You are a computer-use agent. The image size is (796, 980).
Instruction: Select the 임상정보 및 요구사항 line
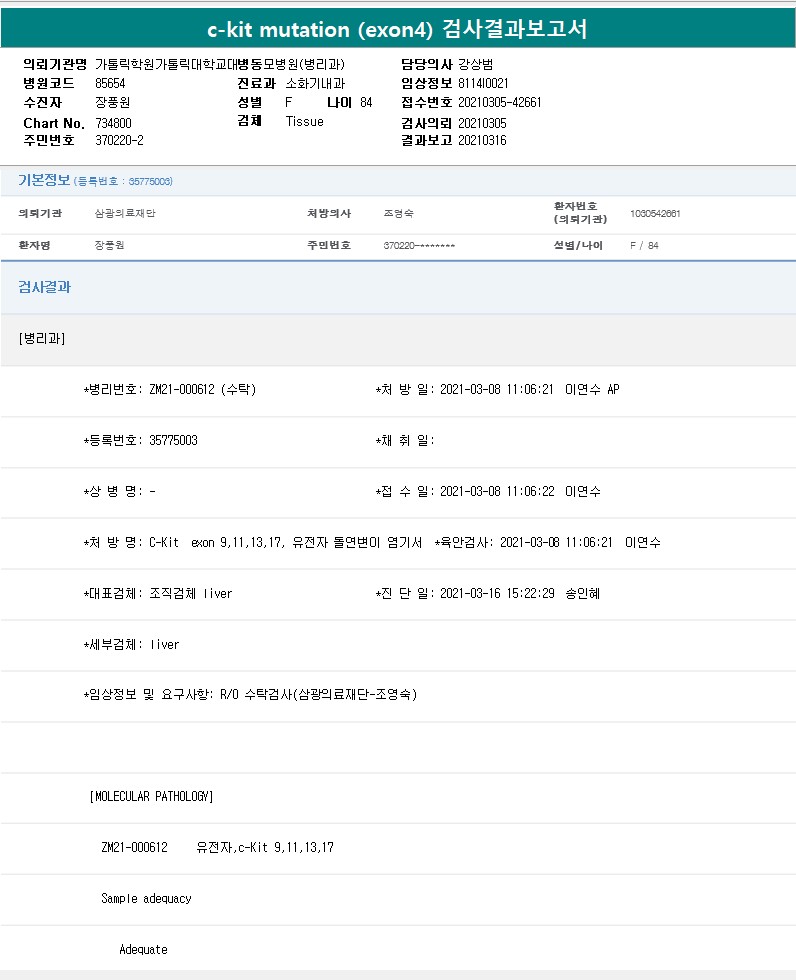(x=250, y=694)
